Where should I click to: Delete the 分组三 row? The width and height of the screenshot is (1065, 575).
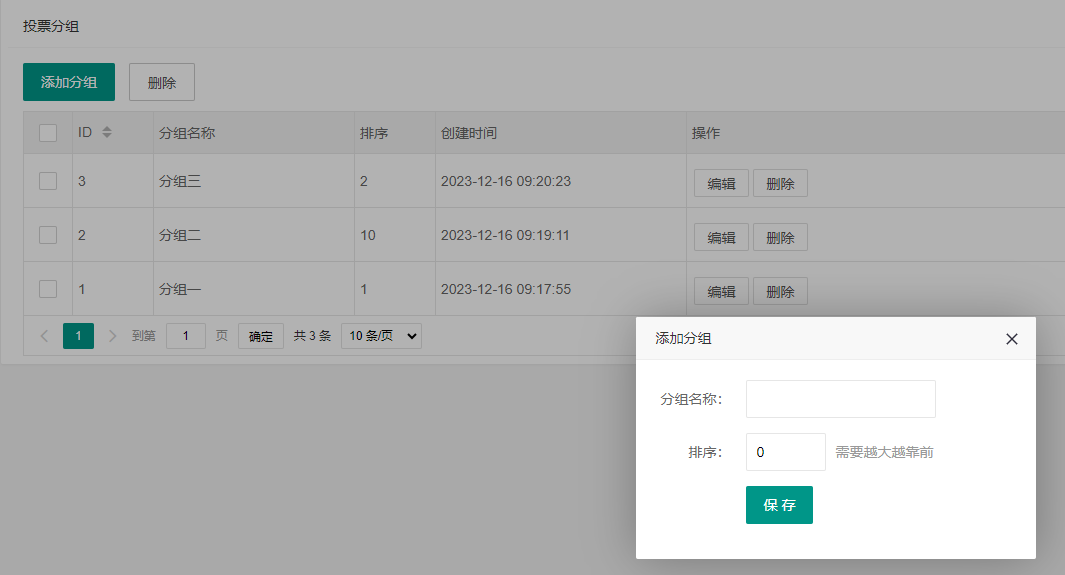coord(780,183)
